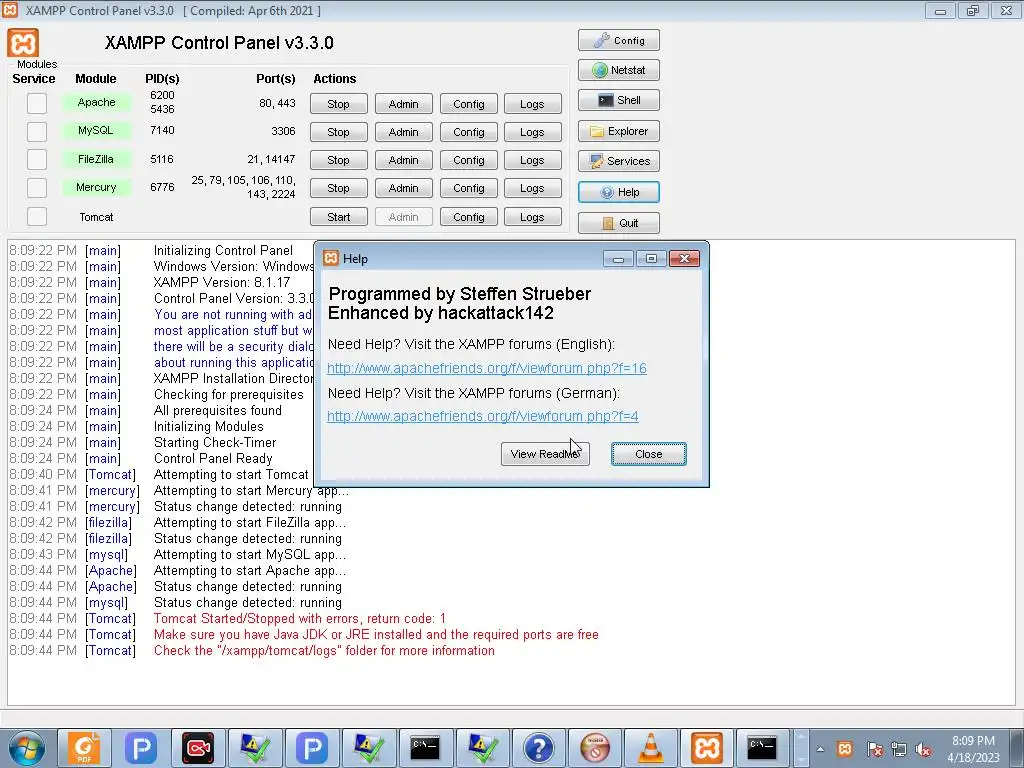Toggle the FileZilla service checkbox
The image size is (1024, 768).
pos(37,159)
